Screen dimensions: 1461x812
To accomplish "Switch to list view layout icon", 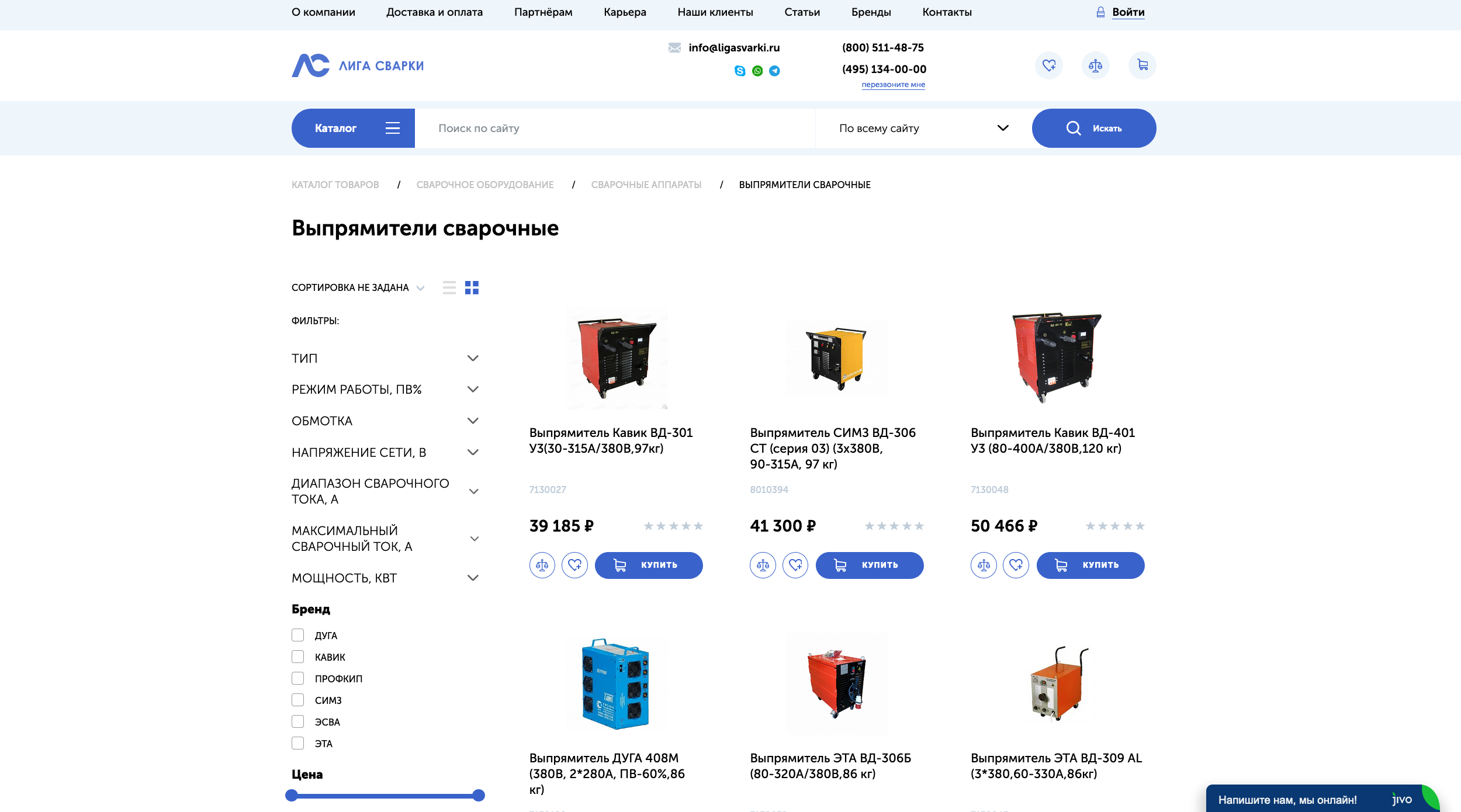I will tap(449, 287).
